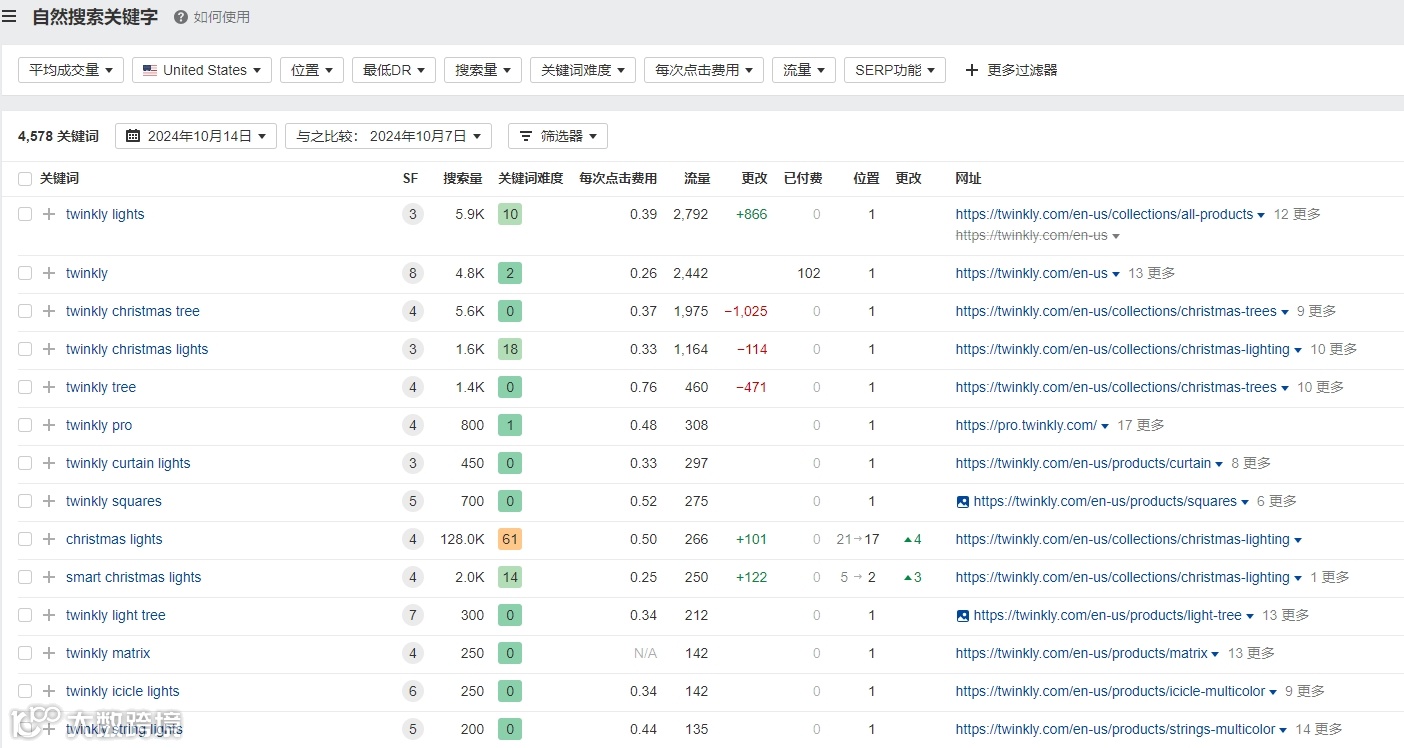This screenshot has width=1404, height=748.
Task: Click the plus icon beside twinkly curtain lights
Action: [49, 463]
